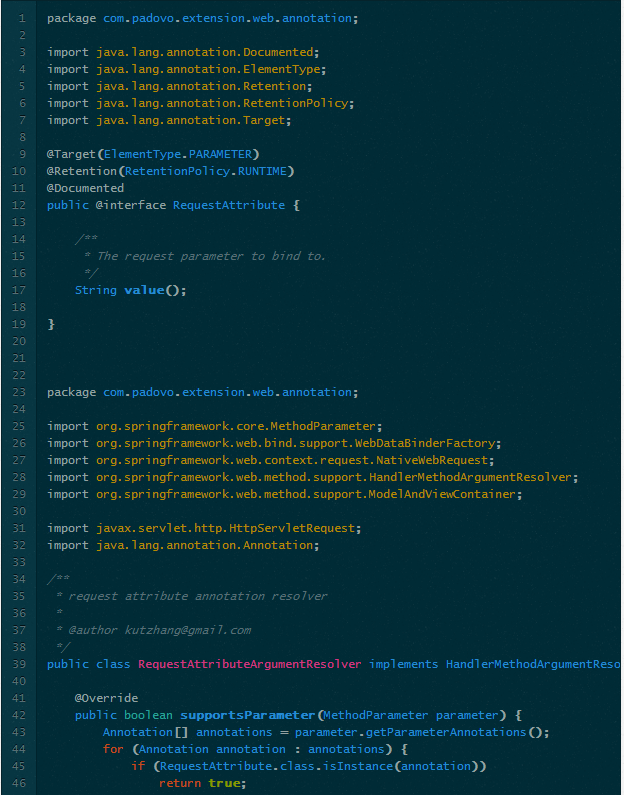Click @Target(ElementType.PARAMETER) annotation
The width and height of the screenshot is (624, 795).
tap(153, 154)
